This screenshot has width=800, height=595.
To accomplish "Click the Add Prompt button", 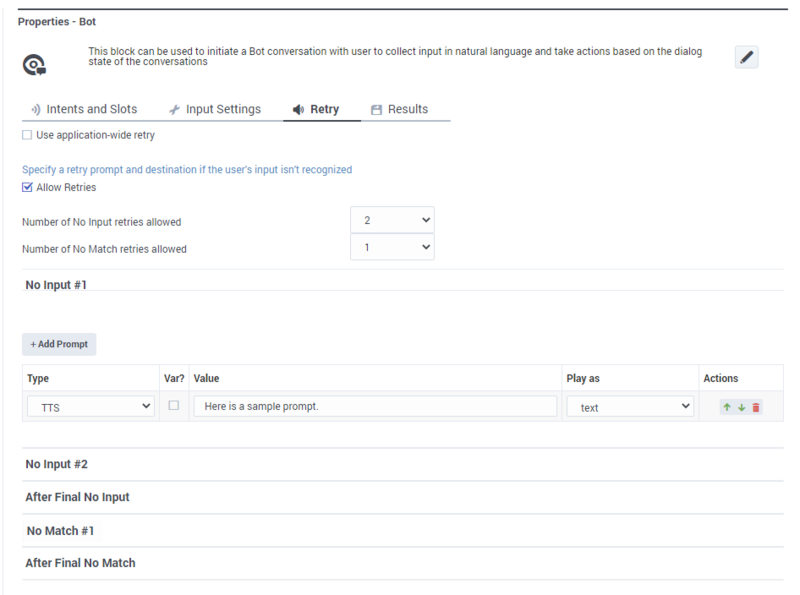I will [x=59, y=343].
